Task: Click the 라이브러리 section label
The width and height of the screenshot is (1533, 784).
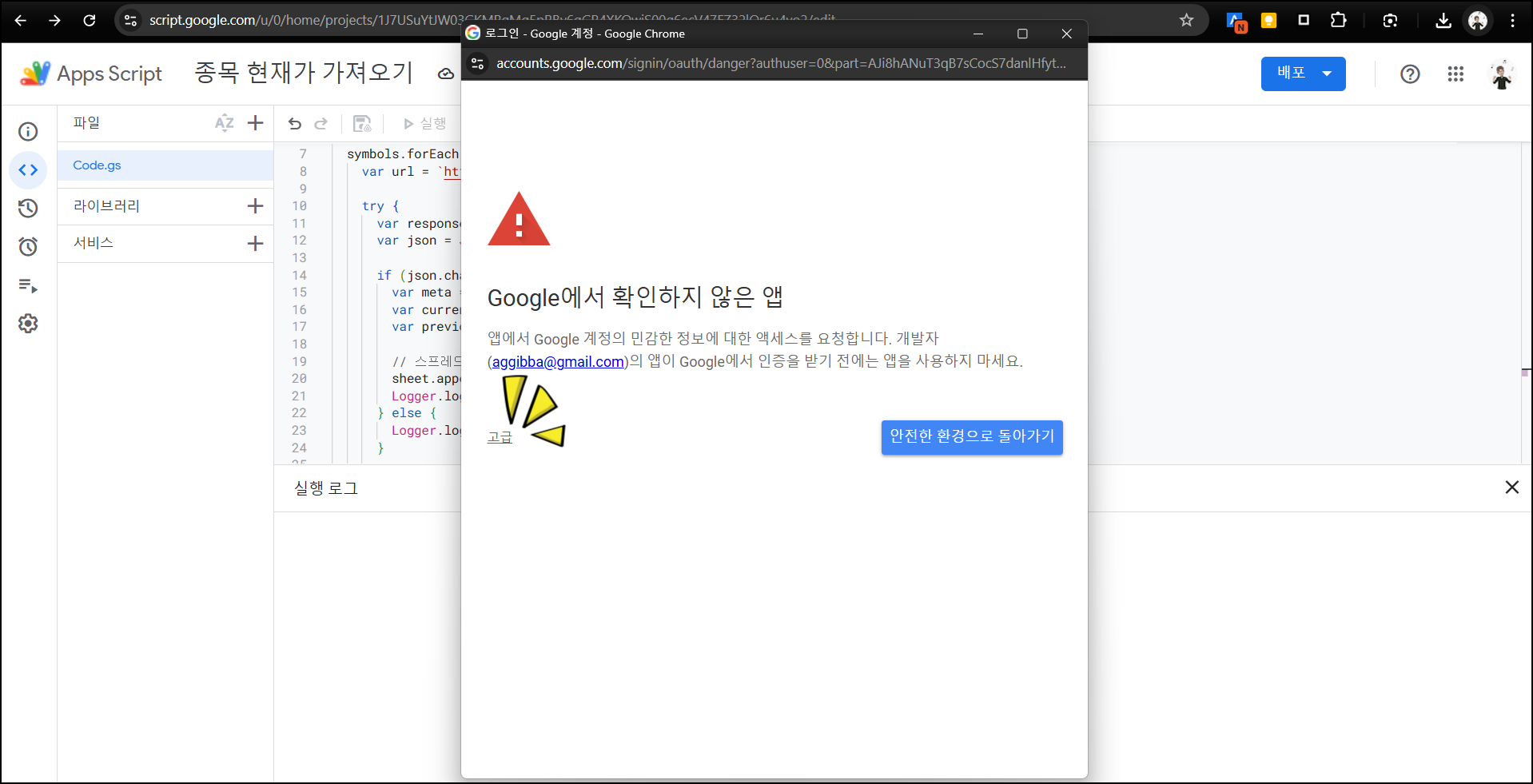Action: [x=106, y=206]
